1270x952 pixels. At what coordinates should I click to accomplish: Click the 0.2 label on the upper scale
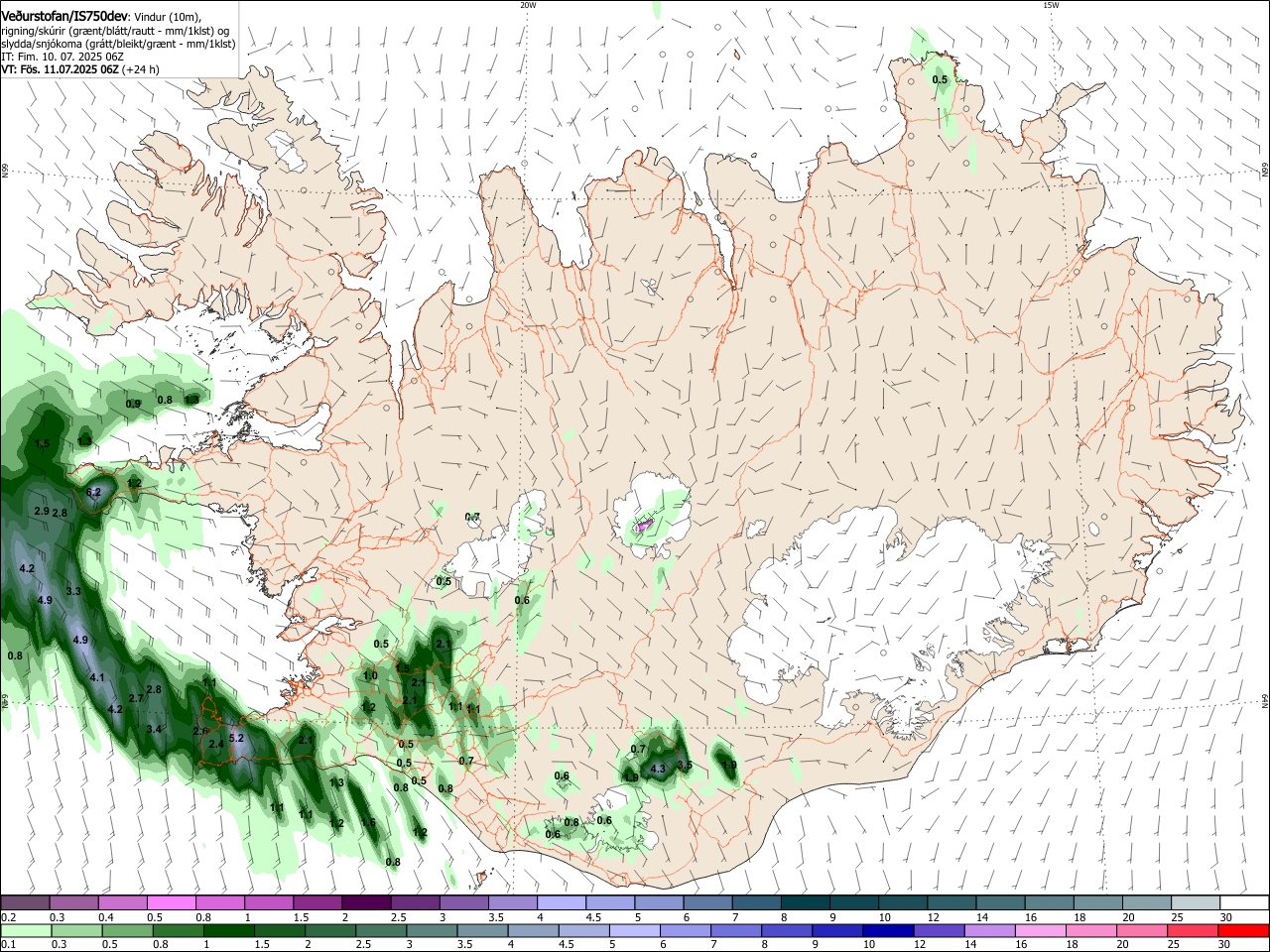(7, 917)
